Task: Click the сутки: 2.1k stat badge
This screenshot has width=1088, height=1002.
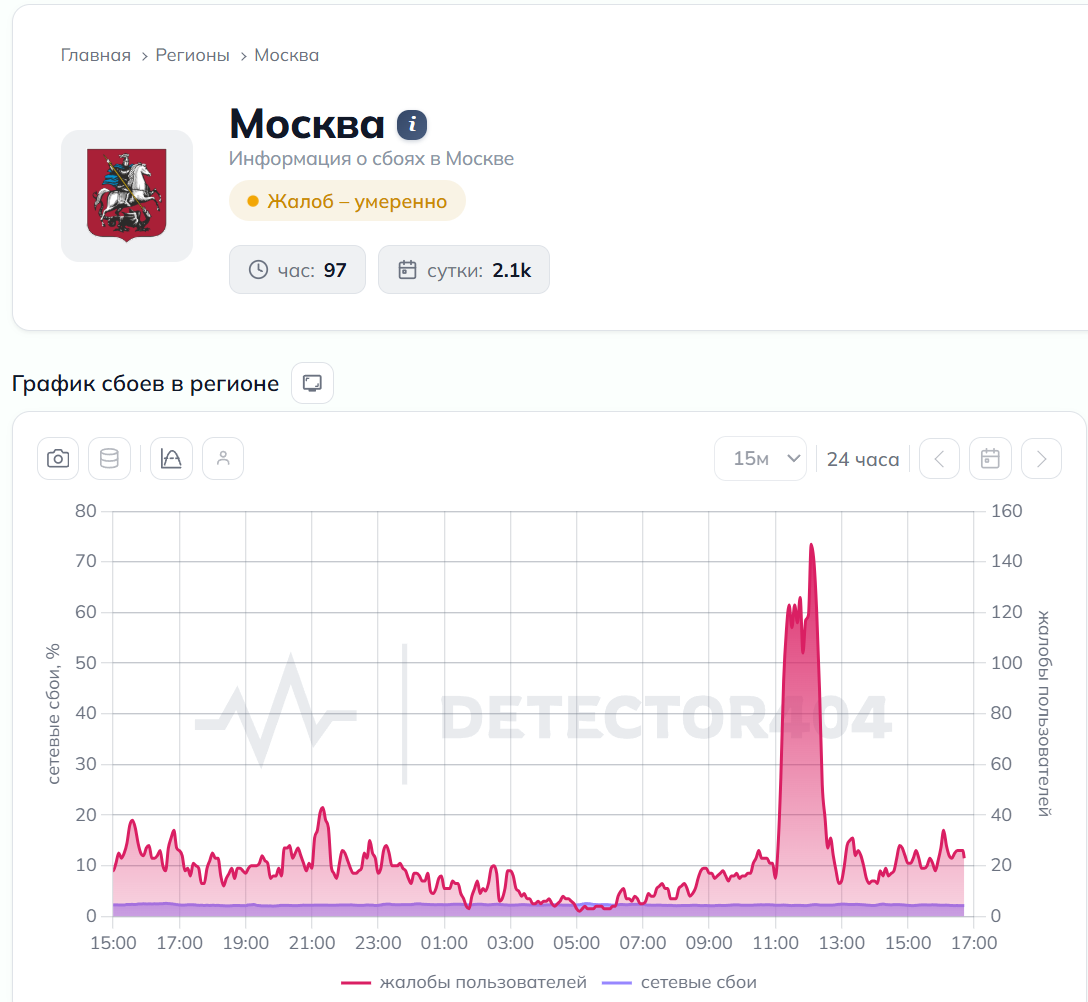Action: pos(464,270)
